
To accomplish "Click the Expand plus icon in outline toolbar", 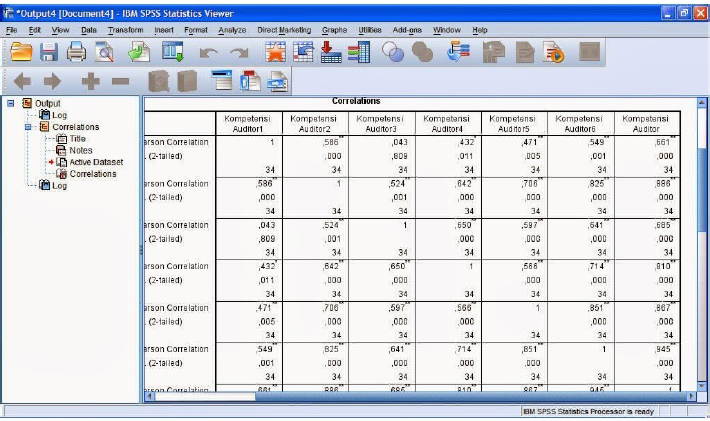I will pos(90,83).
